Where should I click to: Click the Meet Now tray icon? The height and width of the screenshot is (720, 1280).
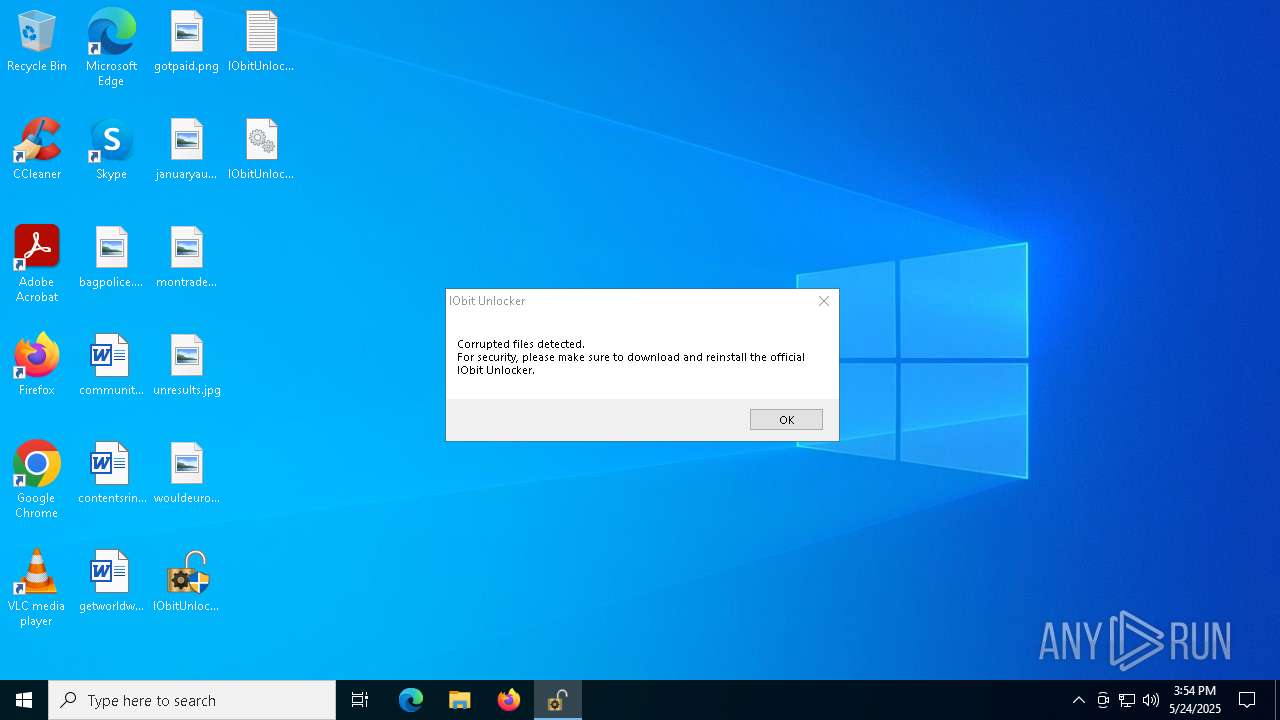point(1103,700)
